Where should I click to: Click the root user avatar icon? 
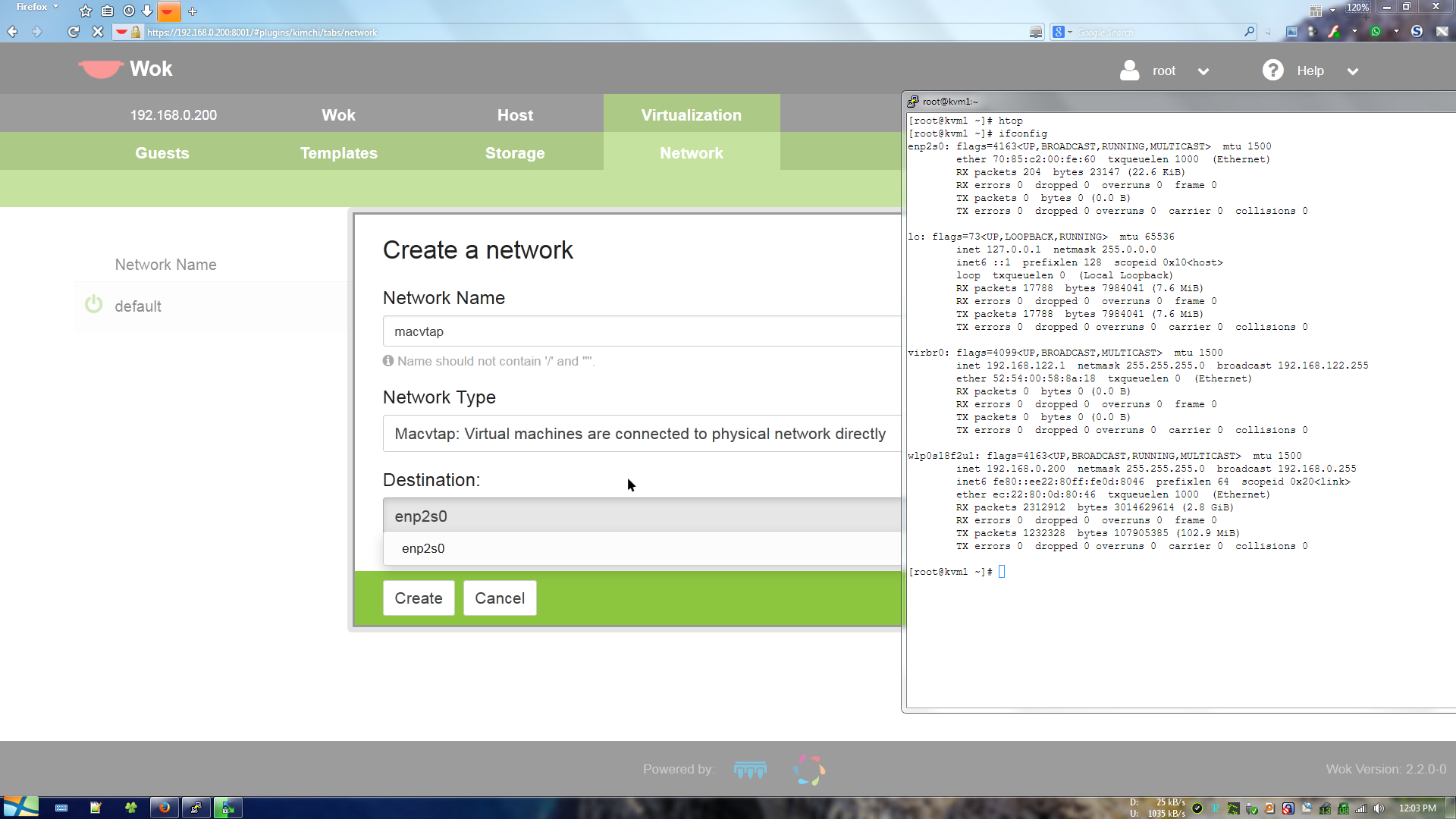(1129, 71)
